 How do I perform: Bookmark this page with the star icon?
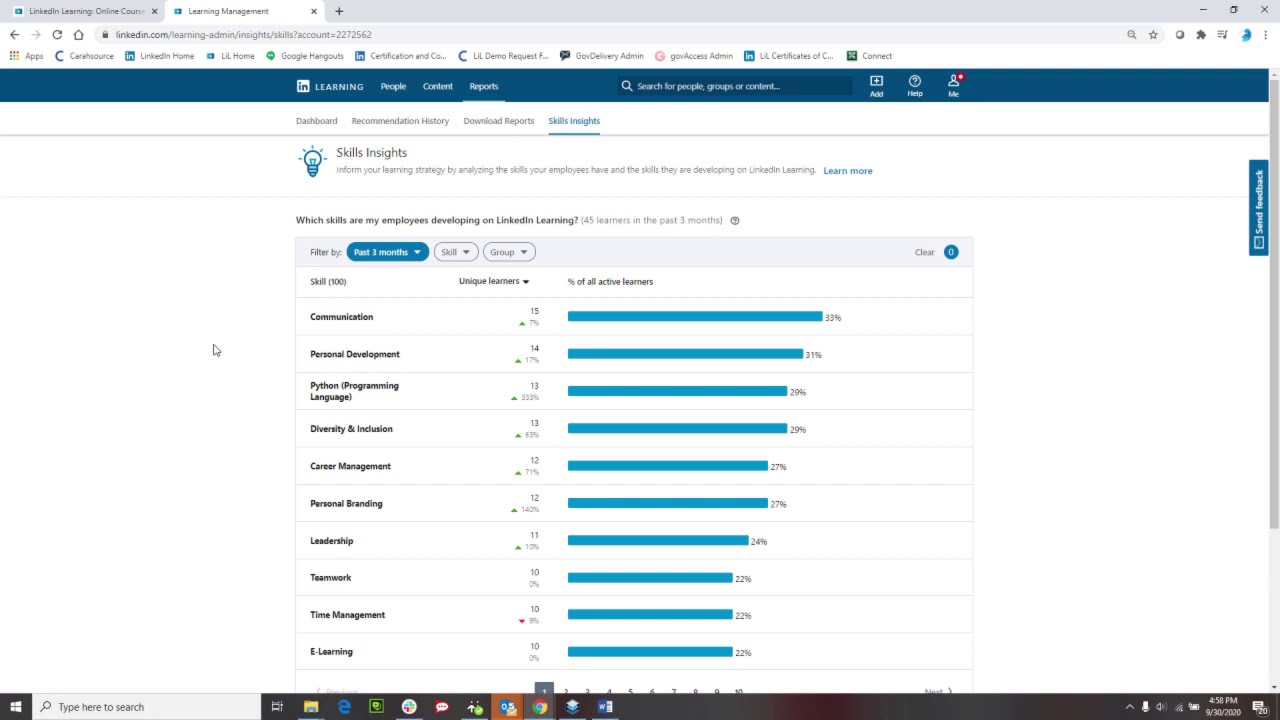click(1153, 35)
